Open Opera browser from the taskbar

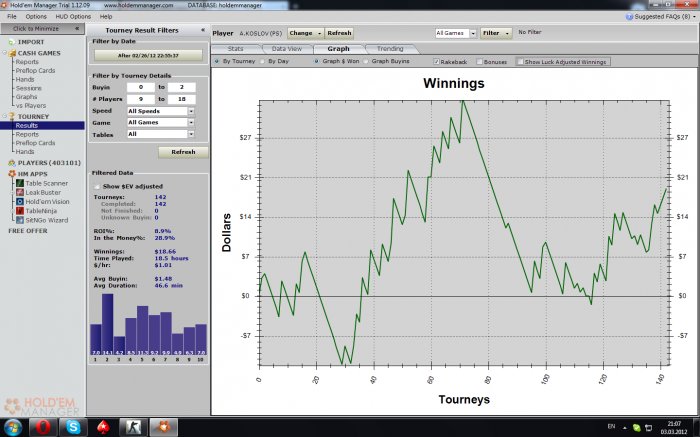pyautogui.click(x=43, y=427)
